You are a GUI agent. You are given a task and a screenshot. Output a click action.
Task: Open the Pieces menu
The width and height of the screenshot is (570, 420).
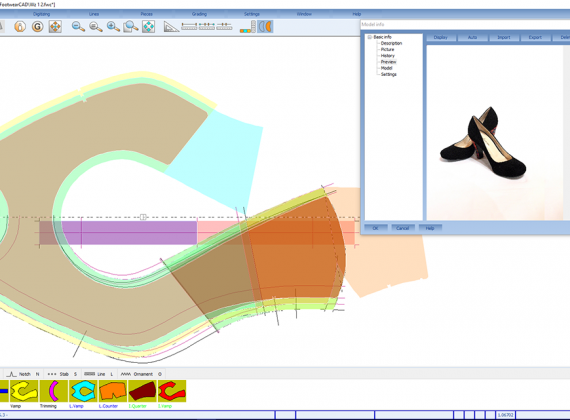click(146, 14)
